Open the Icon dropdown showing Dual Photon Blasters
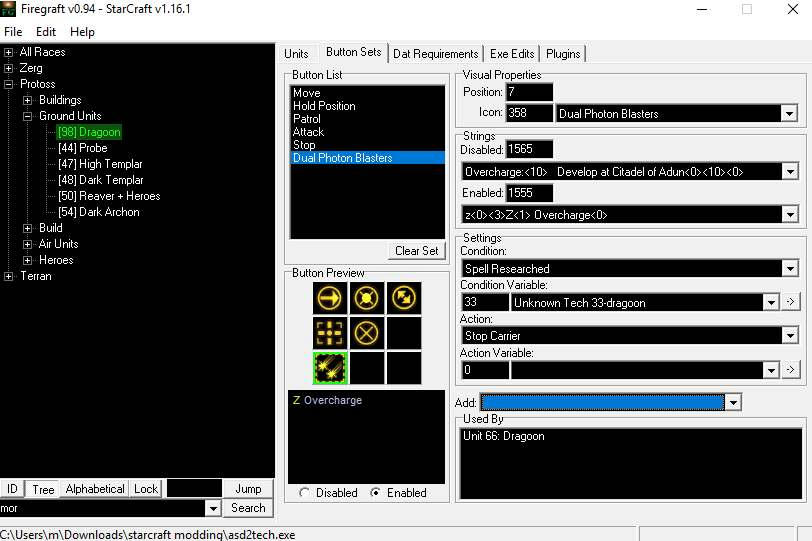 pos(789,114)
